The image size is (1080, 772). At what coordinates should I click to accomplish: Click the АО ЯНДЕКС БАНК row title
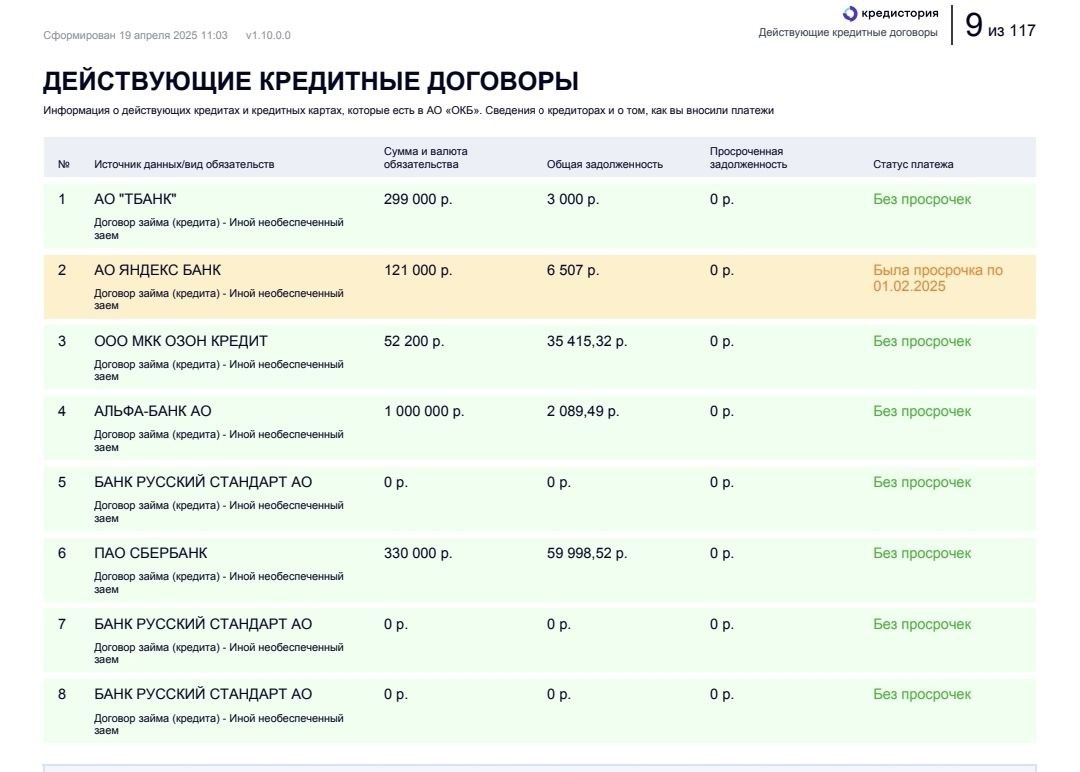point(157,270)
